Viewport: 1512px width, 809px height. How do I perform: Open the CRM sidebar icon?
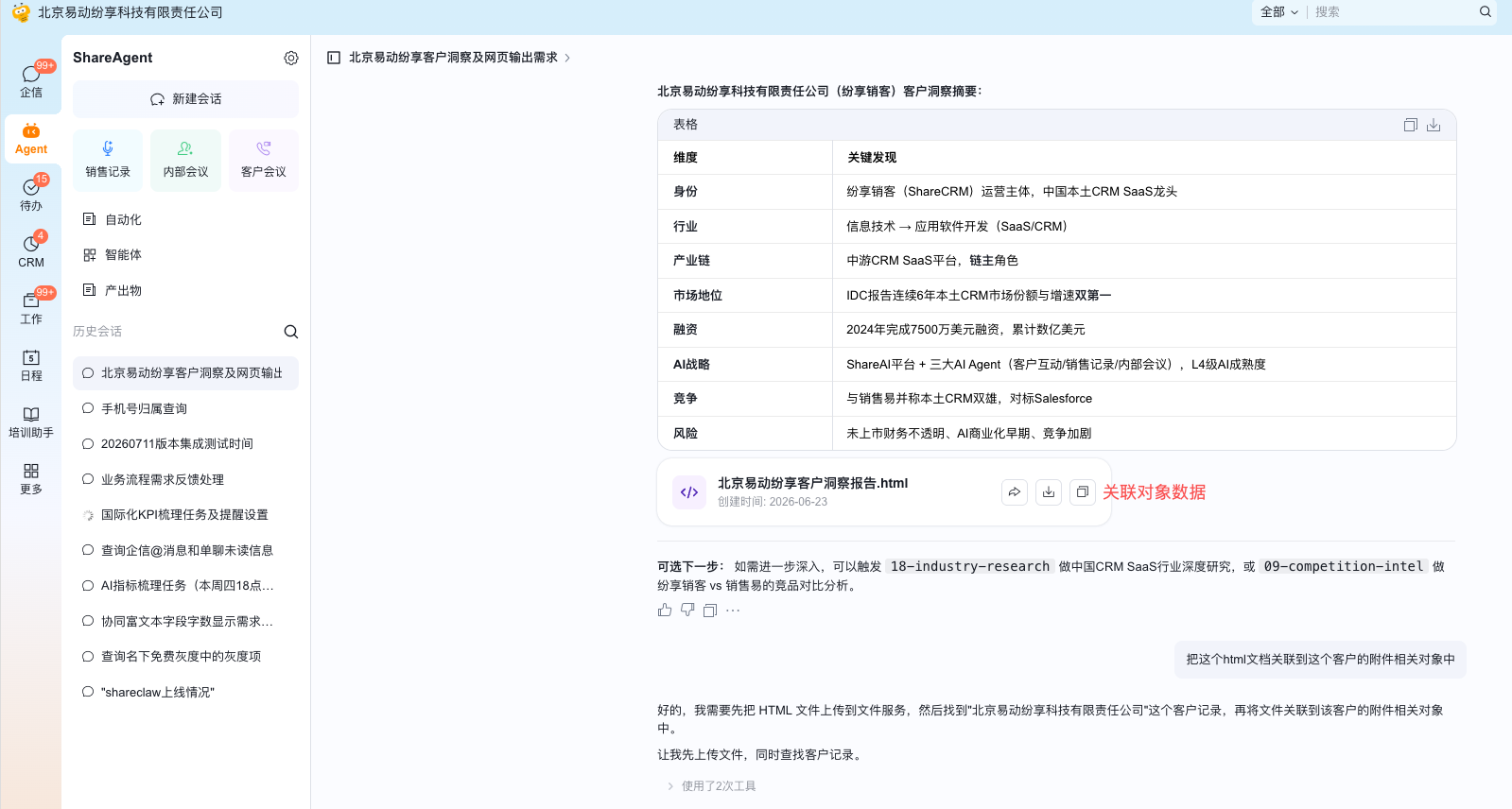point(31,250)
